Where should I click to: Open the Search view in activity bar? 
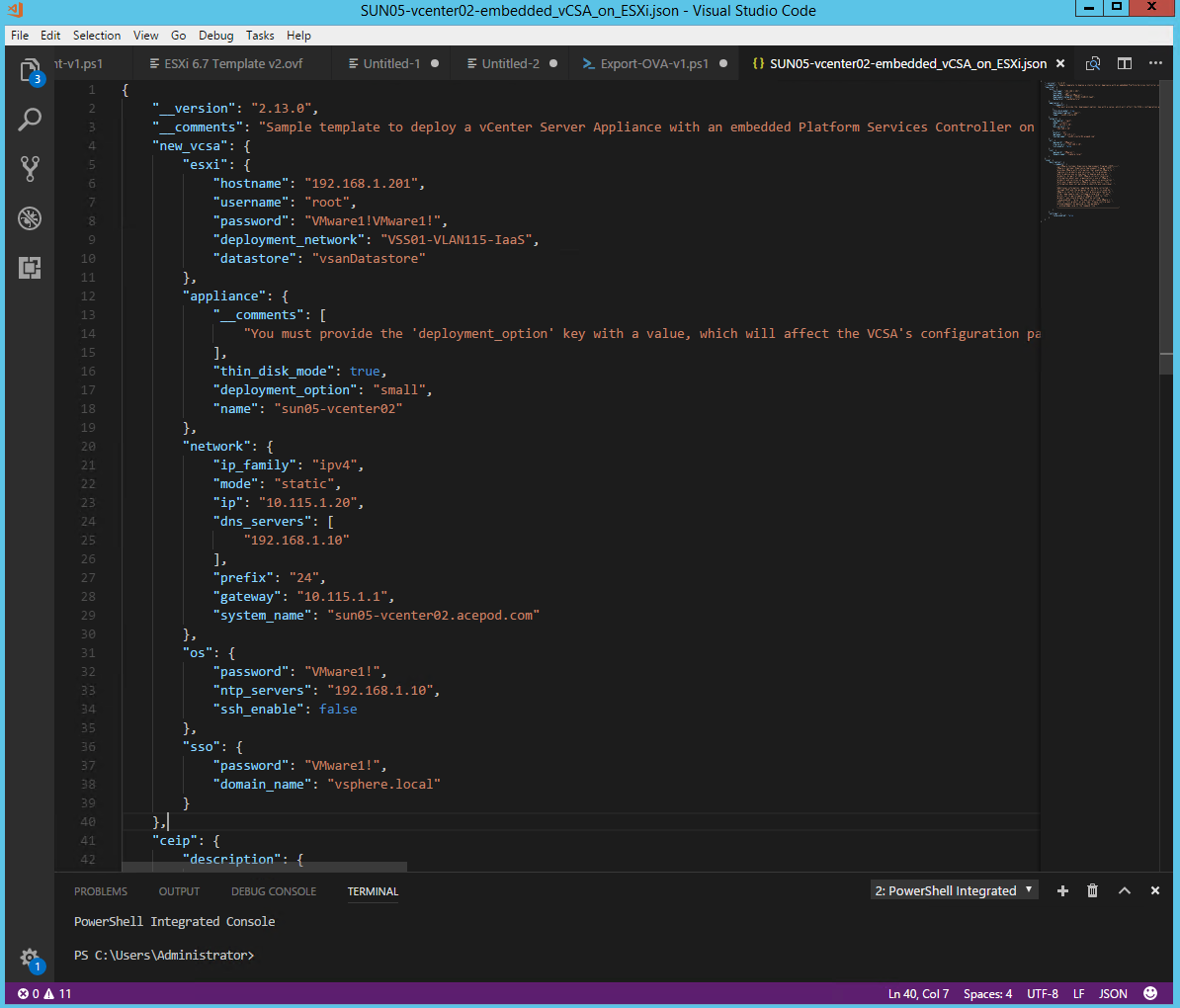point(30,119)
